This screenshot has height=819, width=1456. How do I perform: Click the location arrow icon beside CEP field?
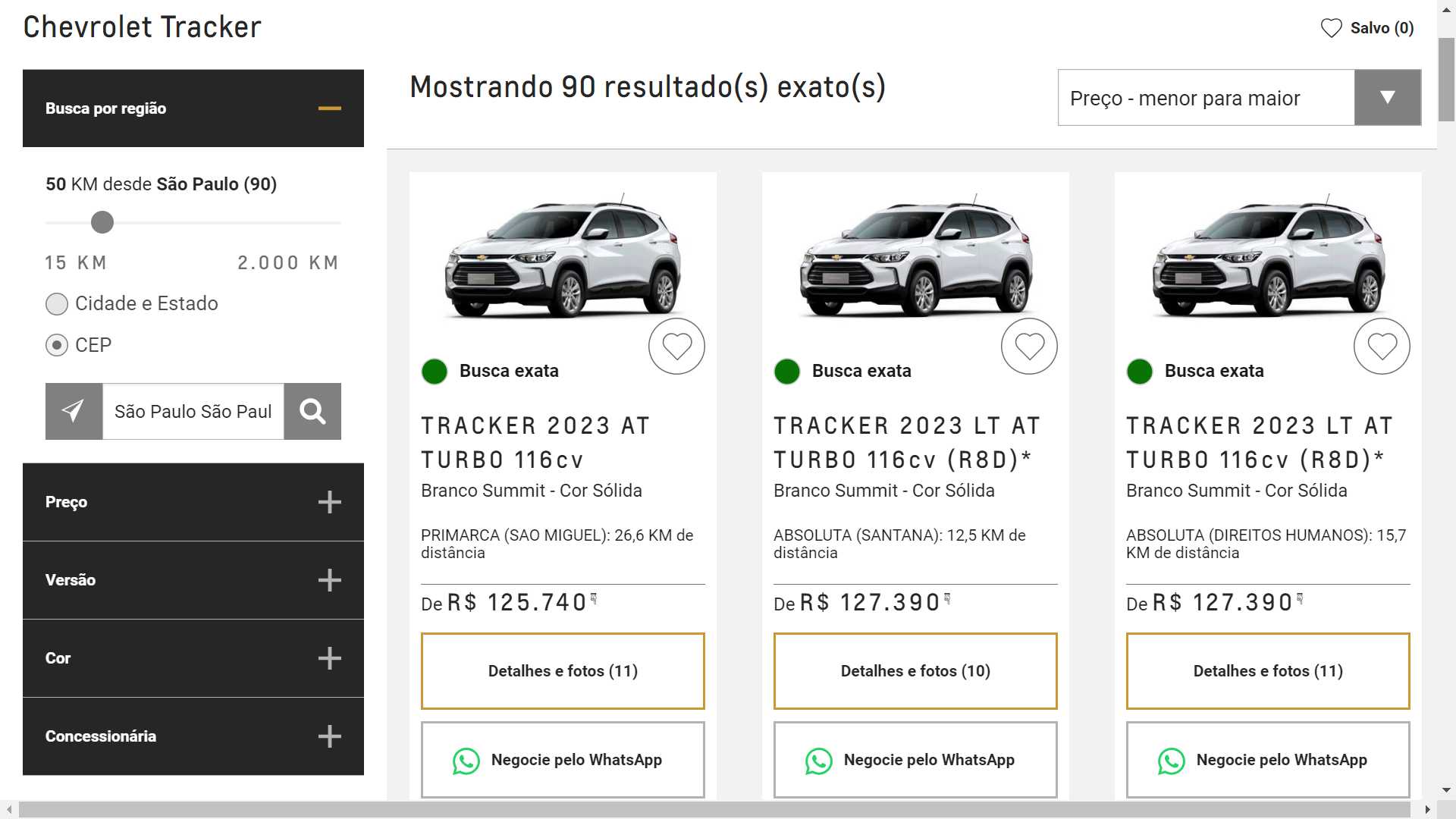pyautogui.click(x=74, y=411)
